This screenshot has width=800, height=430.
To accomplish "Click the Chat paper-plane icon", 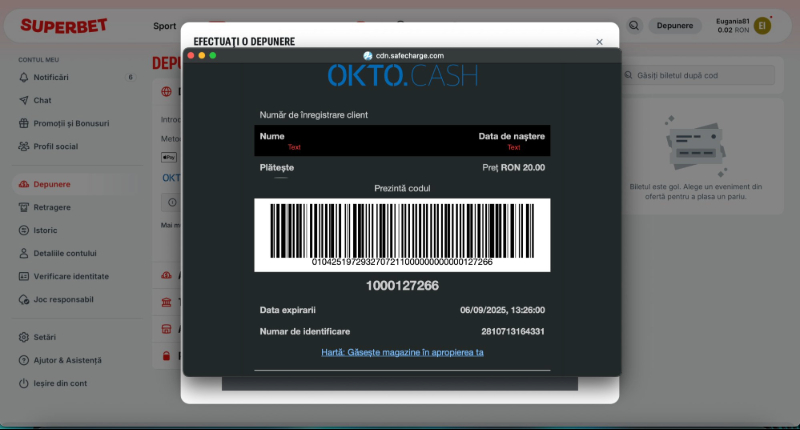I will 23,100.
